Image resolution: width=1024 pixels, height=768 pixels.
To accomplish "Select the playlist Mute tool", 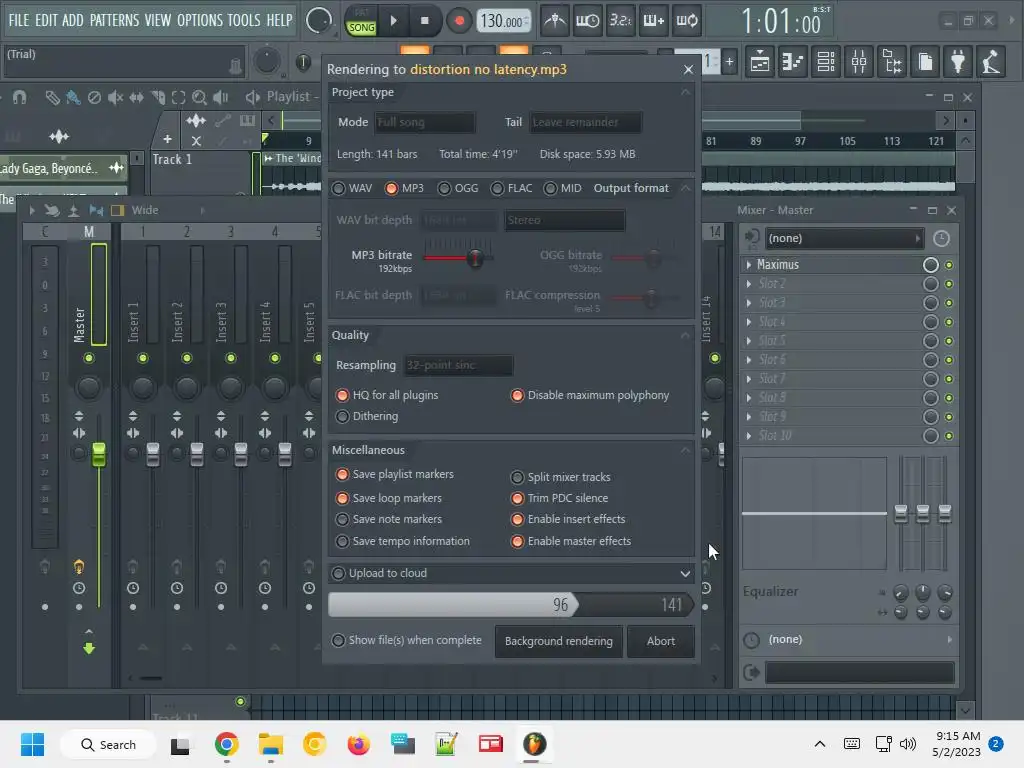I will [x=116, y=97].
